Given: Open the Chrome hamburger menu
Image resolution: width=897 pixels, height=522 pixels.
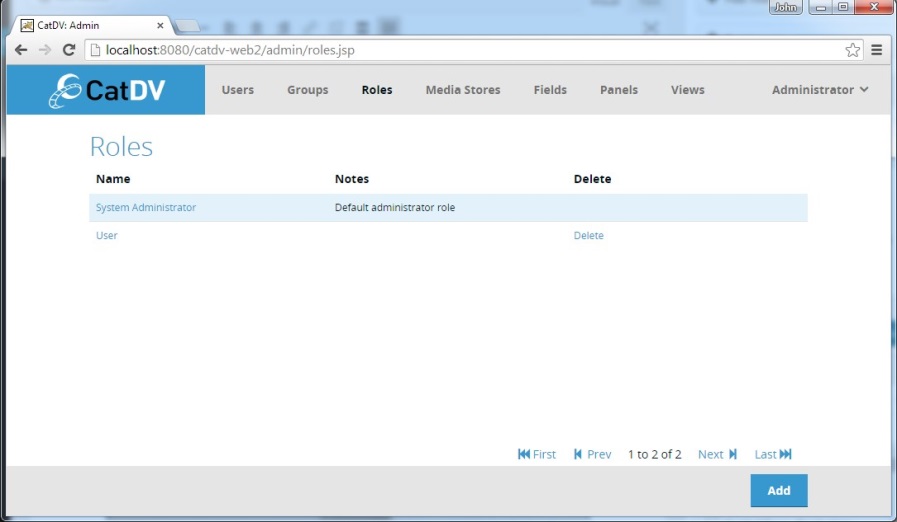Looking at the screenshot, I should click(876, 50).
